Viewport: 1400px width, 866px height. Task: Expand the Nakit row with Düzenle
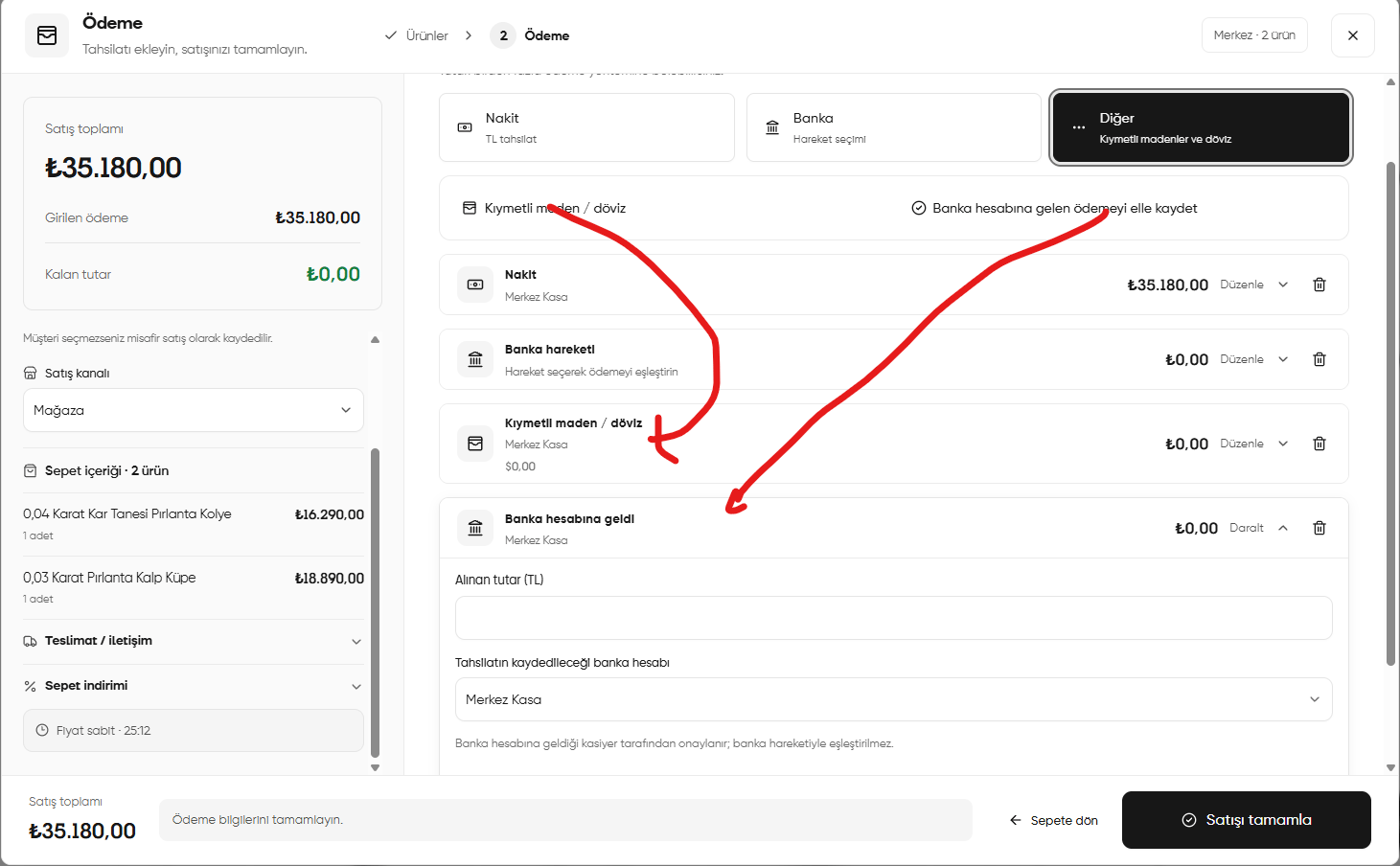point(1254,285)
